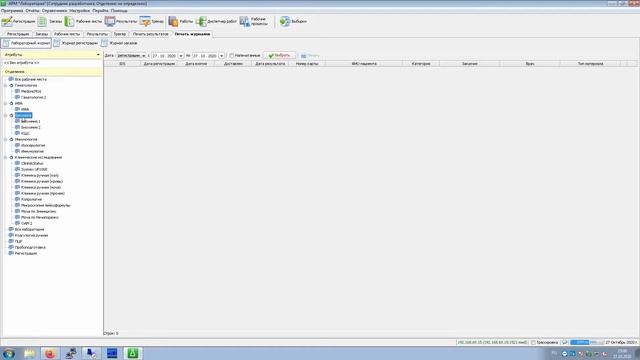The height and width of the screenshot is (360, 640).
Task: Open the Справочники menu
Action: tap(54, 11)
